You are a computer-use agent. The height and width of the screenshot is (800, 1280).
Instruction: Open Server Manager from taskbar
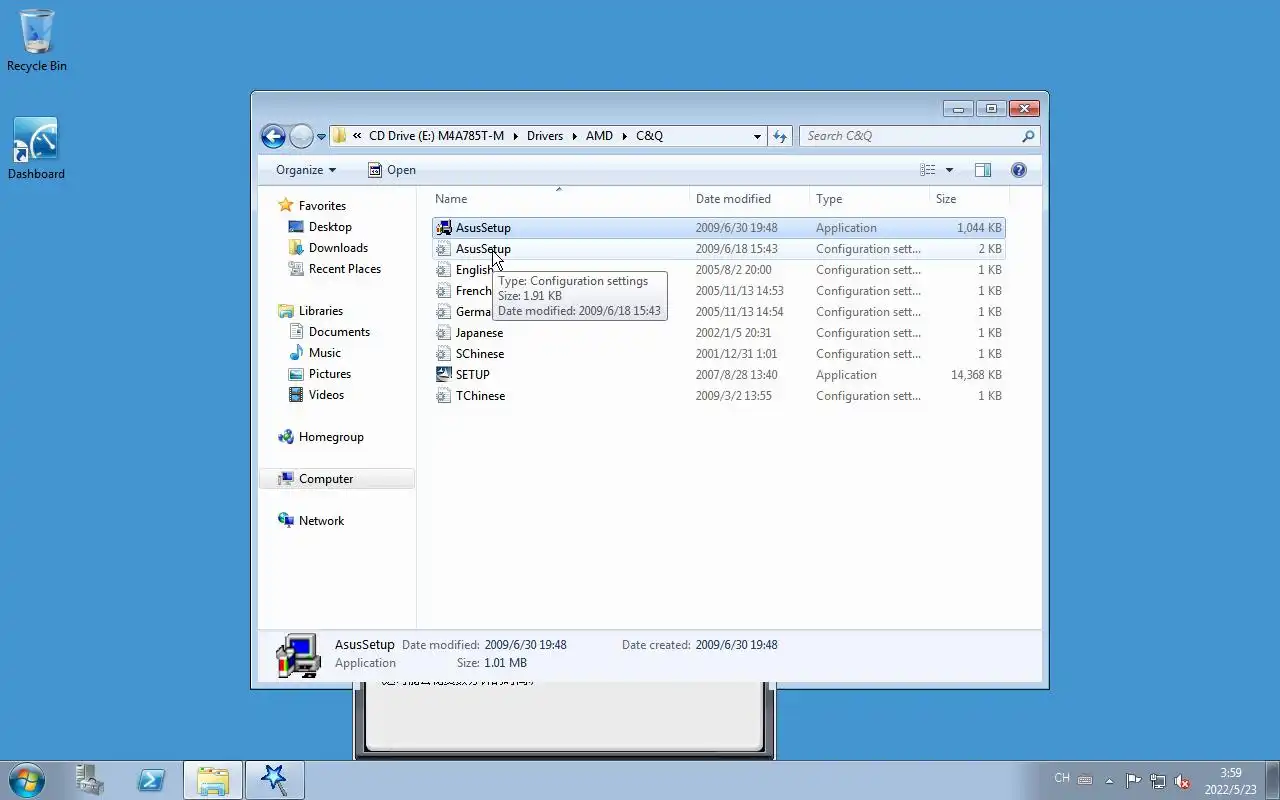click(90, 780)
